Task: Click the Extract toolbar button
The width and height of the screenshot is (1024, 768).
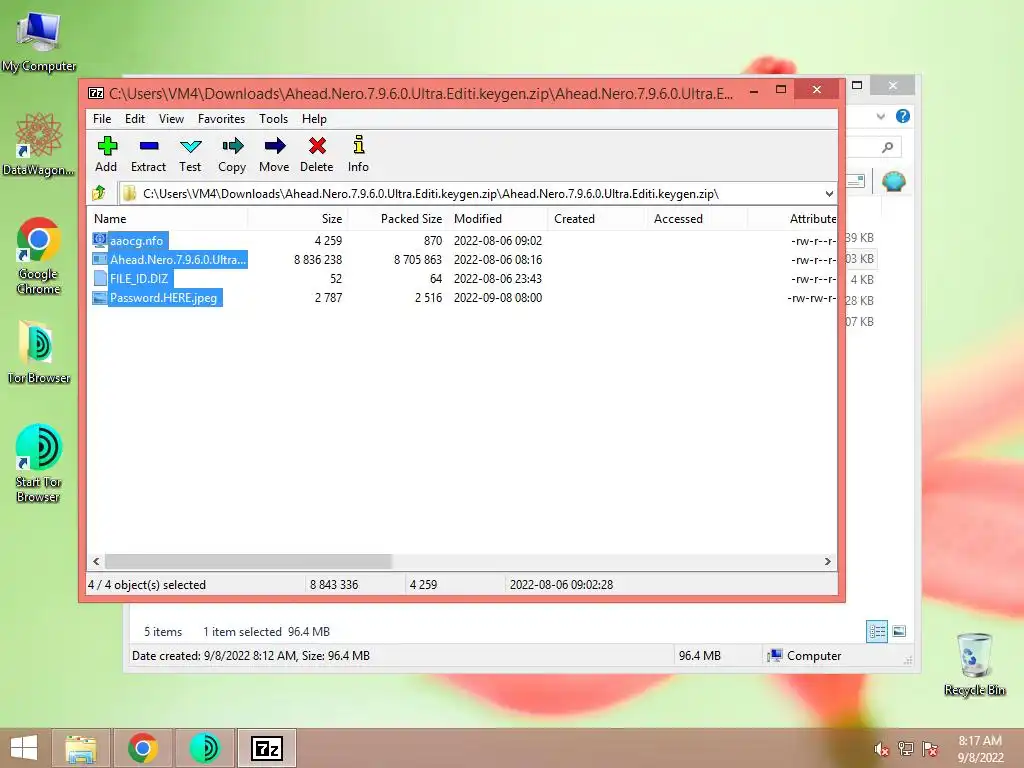Action: pyautogui.click(x=148, y=154)
